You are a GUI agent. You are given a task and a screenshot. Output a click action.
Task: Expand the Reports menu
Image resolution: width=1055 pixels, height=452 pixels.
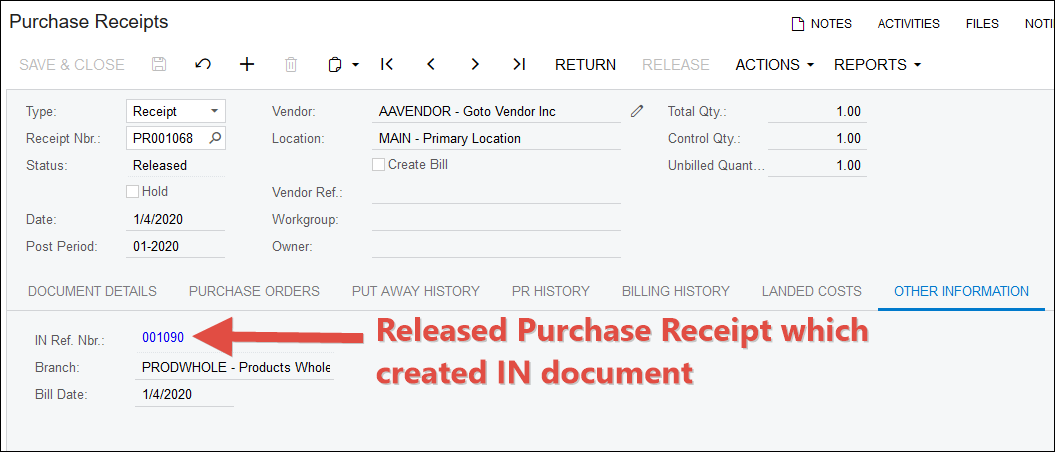877,64
